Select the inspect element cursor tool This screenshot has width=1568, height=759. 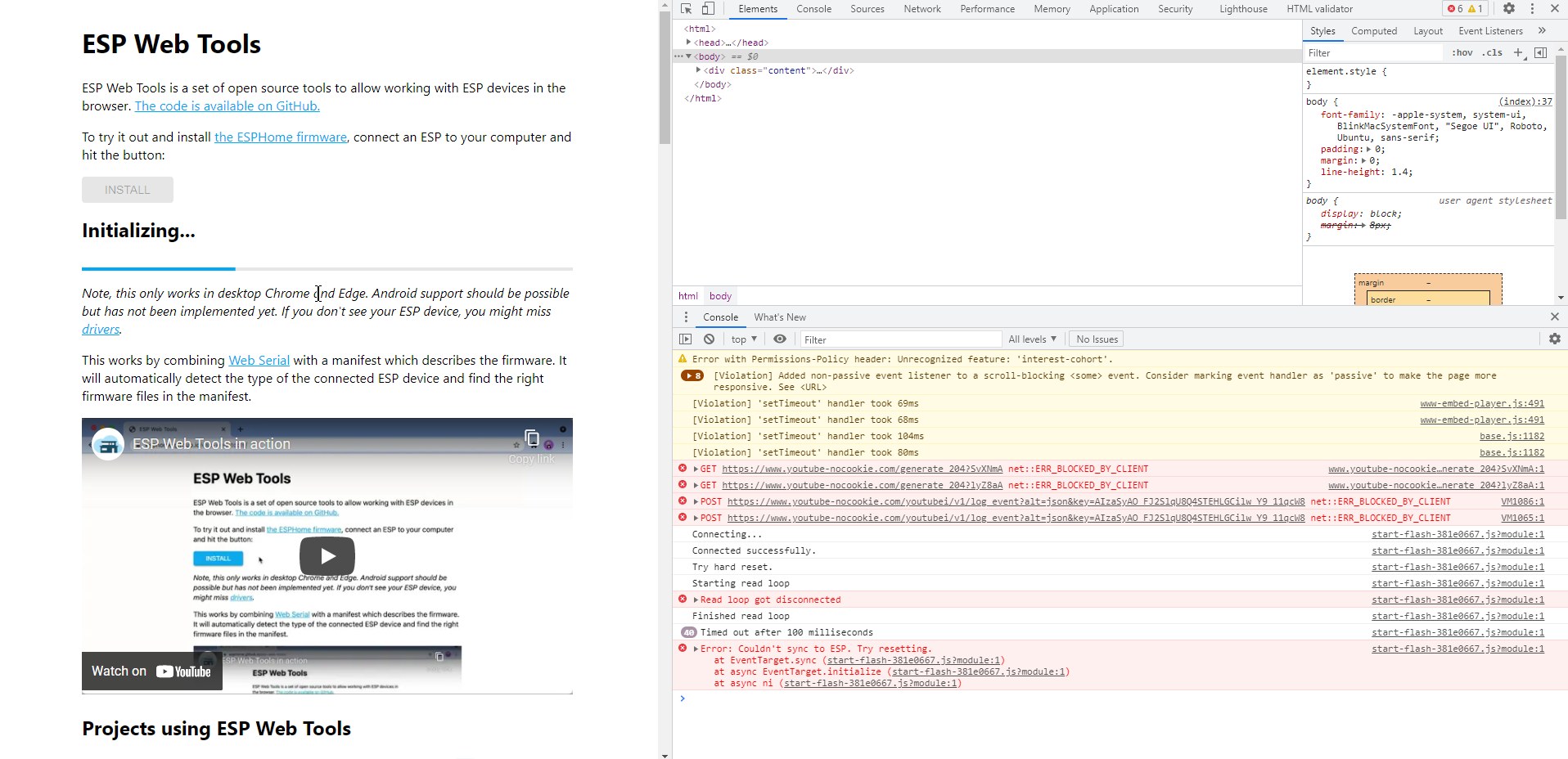point(684,8)
